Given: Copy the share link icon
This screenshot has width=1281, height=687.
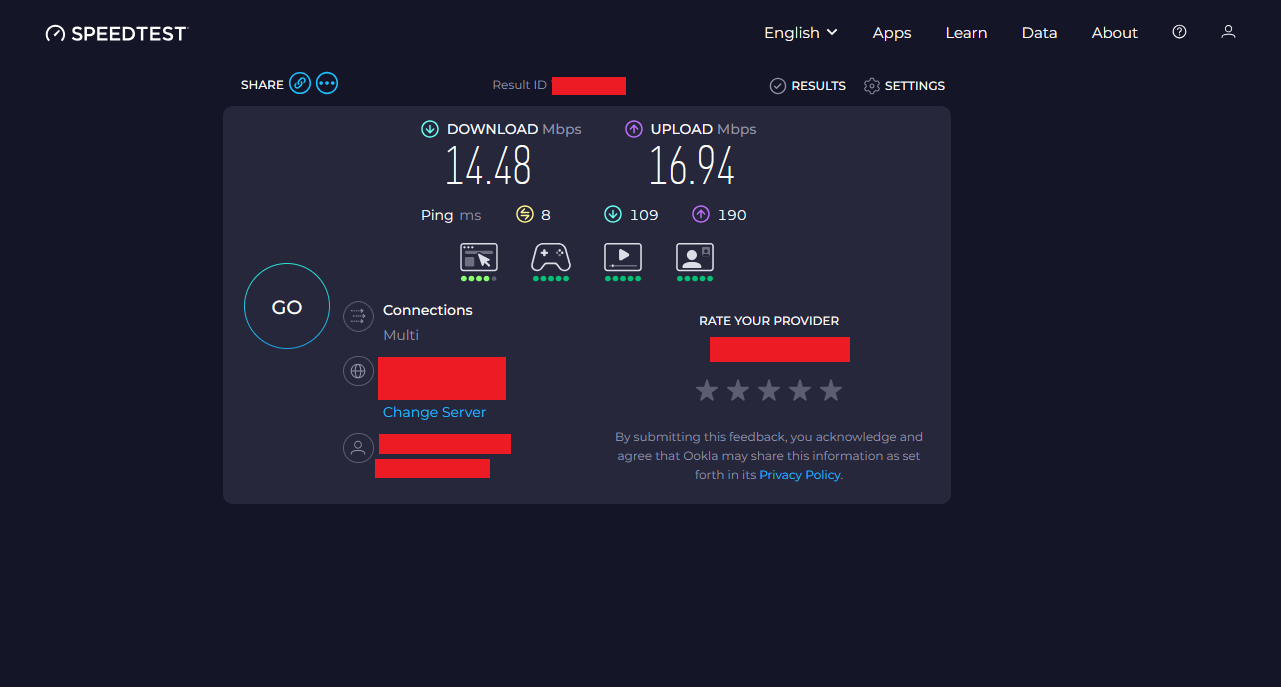Looking at the screenshot, I should (300, 83).
